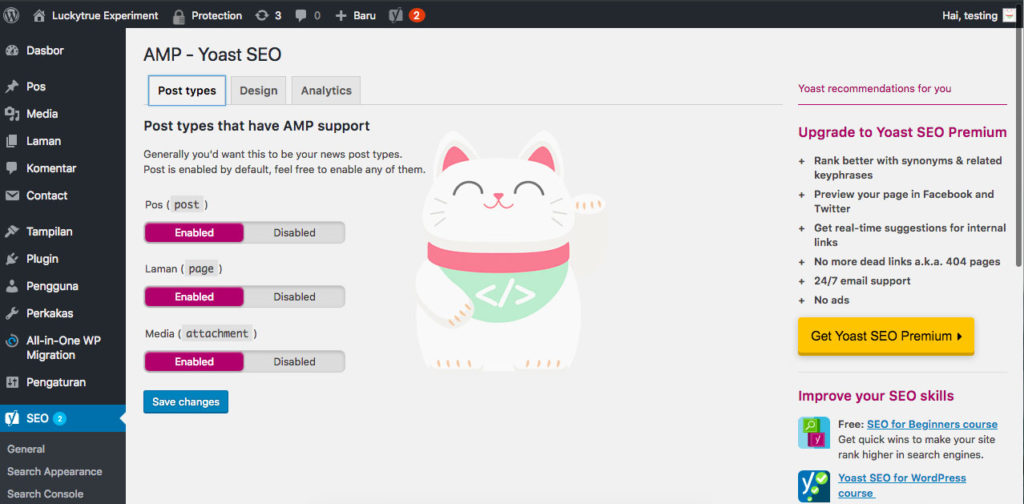Click the attachment code label
Screen dimensions: 1024x504
[217, 334]
